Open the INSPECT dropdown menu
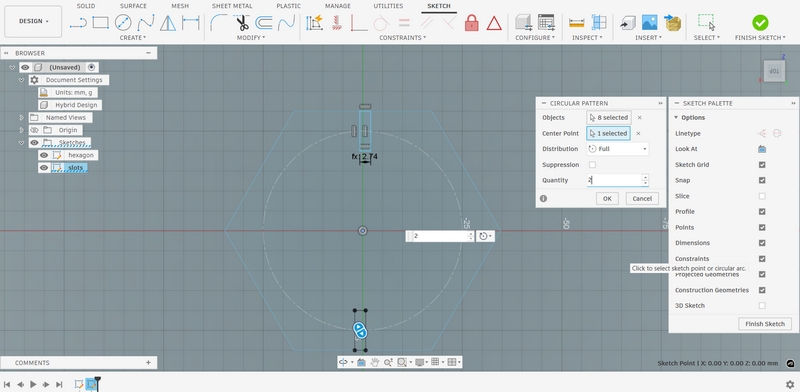This screenshot has width=800, height=392. point(587,38)
